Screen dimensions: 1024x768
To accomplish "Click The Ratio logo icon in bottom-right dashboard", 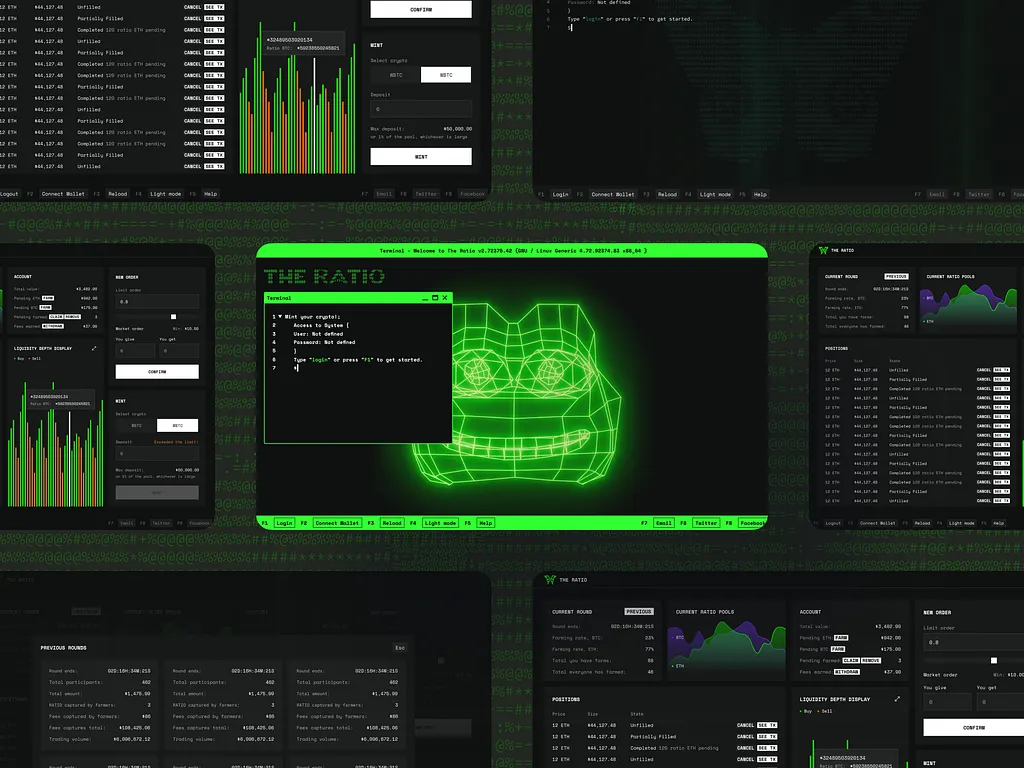I will pos(550,579).
